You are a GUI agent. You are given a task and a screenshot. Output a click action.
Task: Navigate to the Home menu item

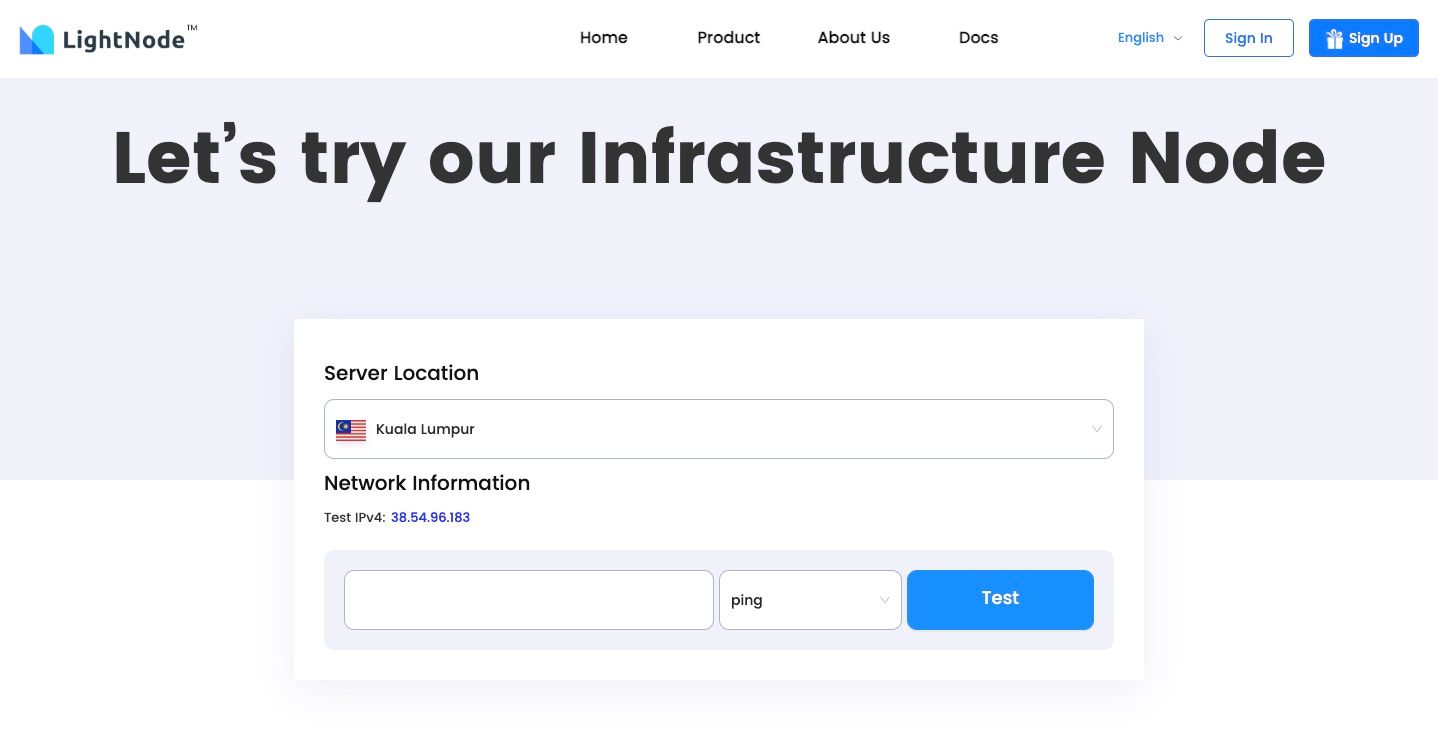(x=603, y=38)
